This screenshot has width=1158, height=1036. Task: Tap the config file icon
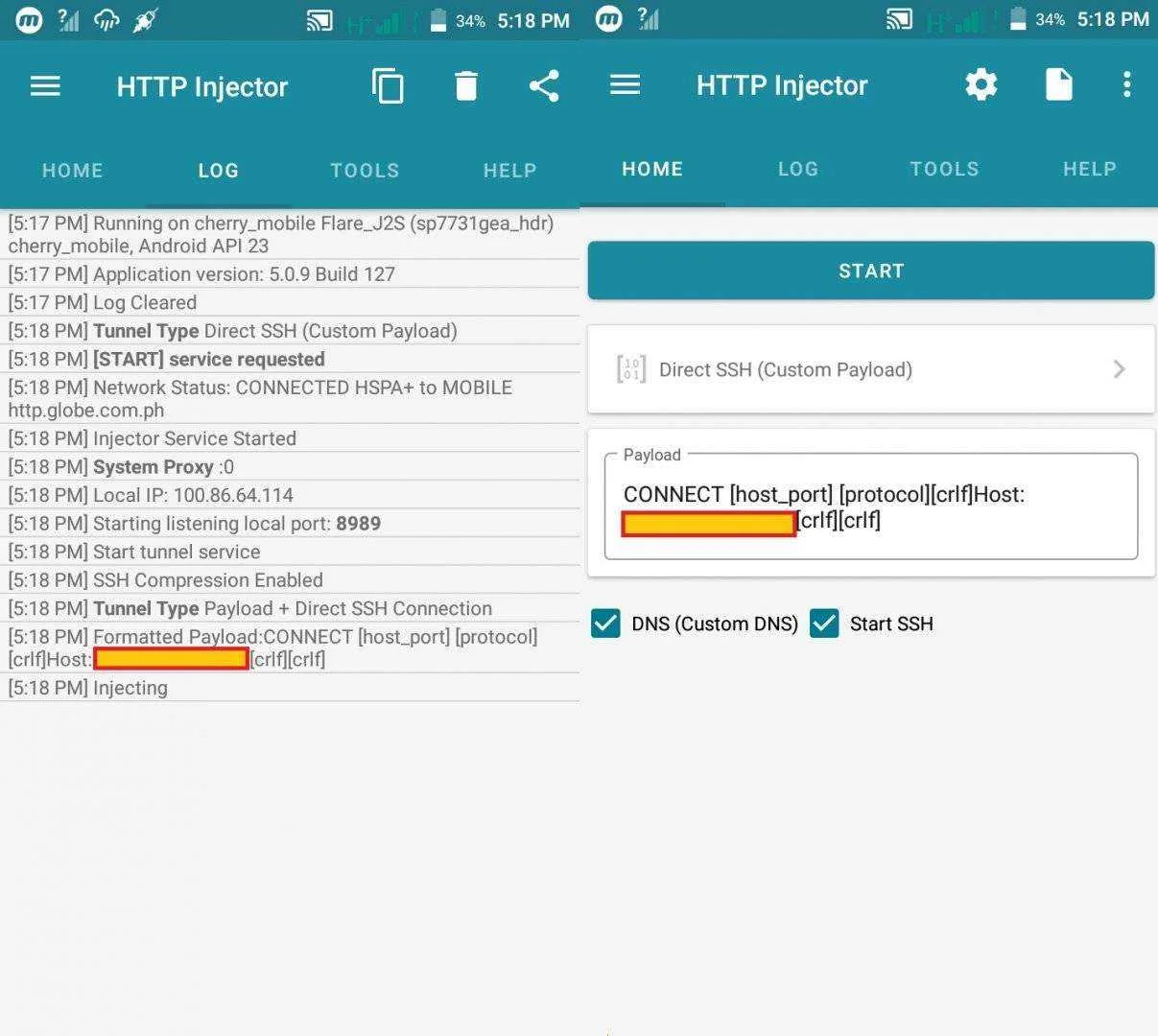point(1058,84)
